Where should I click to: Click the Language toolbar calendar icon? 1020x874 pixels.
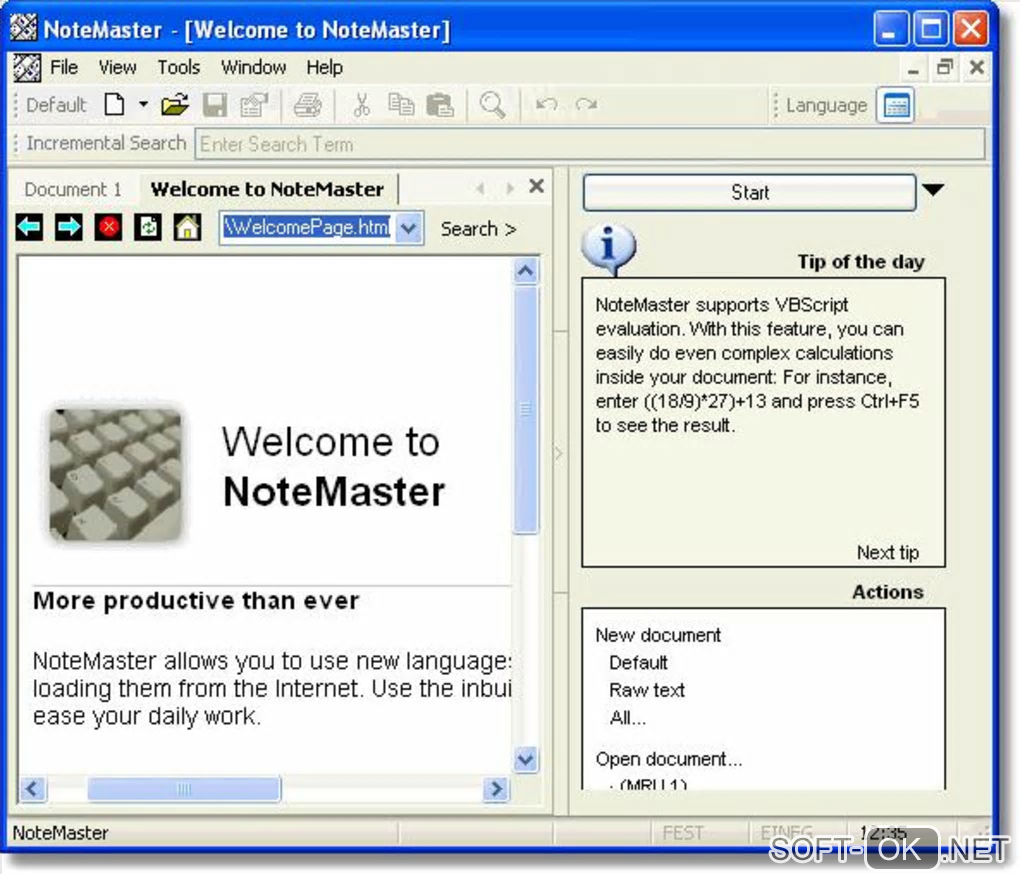896,105
